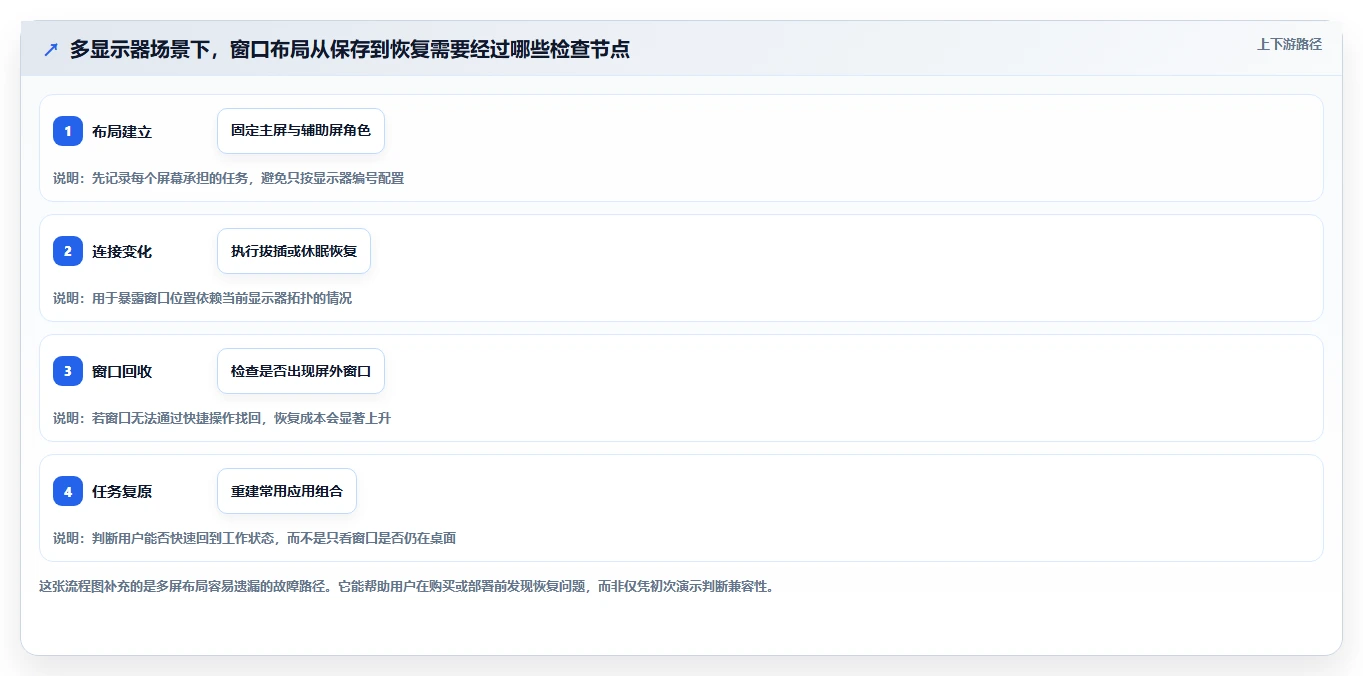This screenshot has height=676, width=1363.
Task: Click the 重建常用应用组合 button
Action: click(287, 491)
